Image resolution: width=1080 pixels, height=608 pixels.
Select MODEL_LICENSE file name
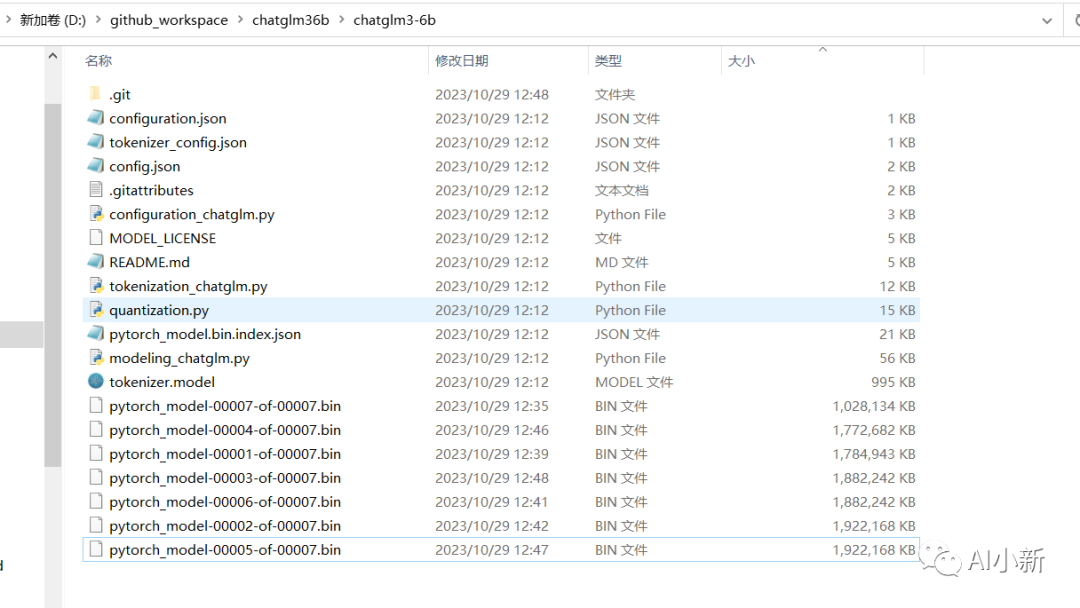coord(163,238)
